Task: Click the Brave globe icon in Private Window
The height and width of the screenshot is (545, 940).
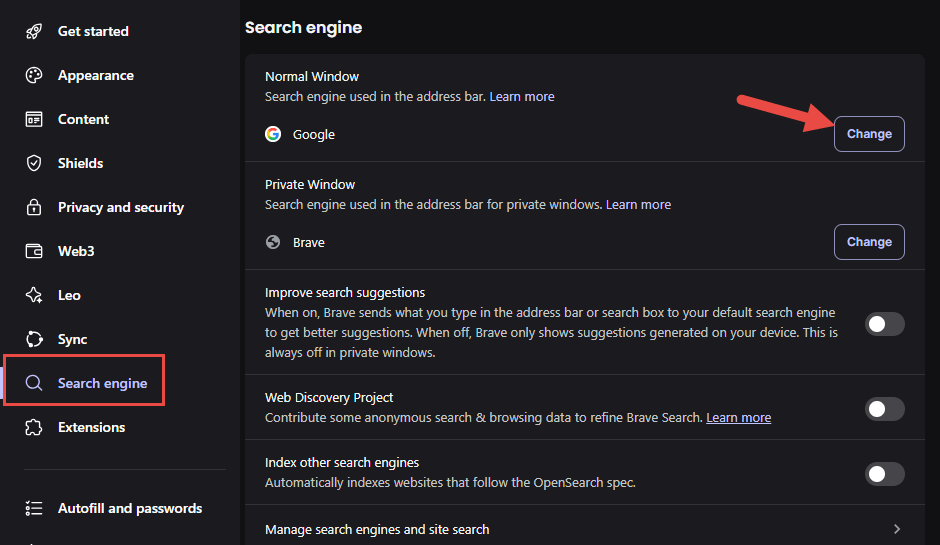Action: coord(273,242)
